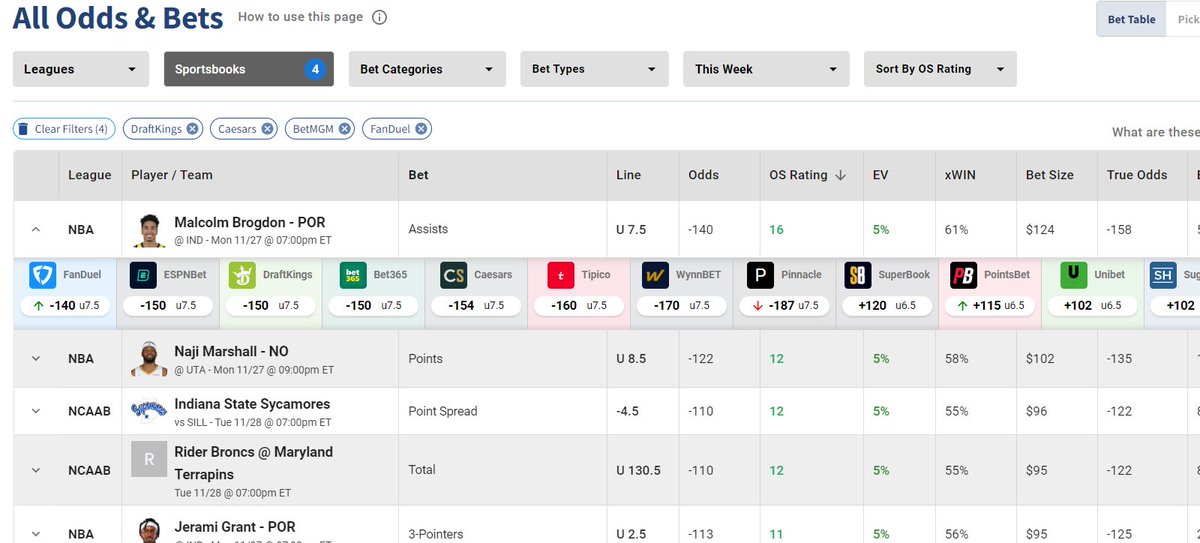This screenshot has width=1200, height=543.
Task: Click the ESPNBet sportsbook logo
Action: click(142, 275)
